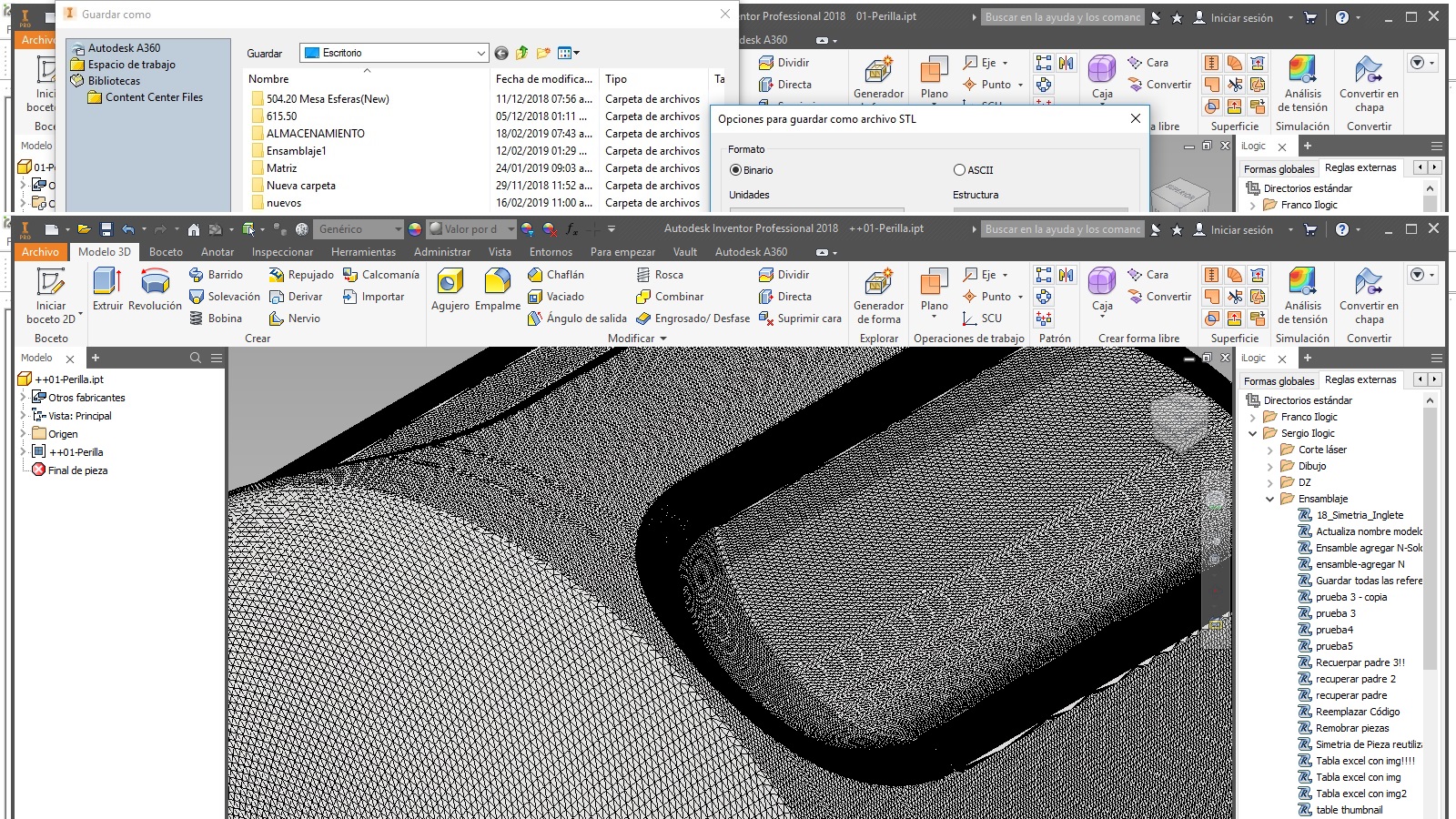1456x819 pixels.
Task: Open the Guardar location dropdown showing Escritorio
Action: point(480,53)
